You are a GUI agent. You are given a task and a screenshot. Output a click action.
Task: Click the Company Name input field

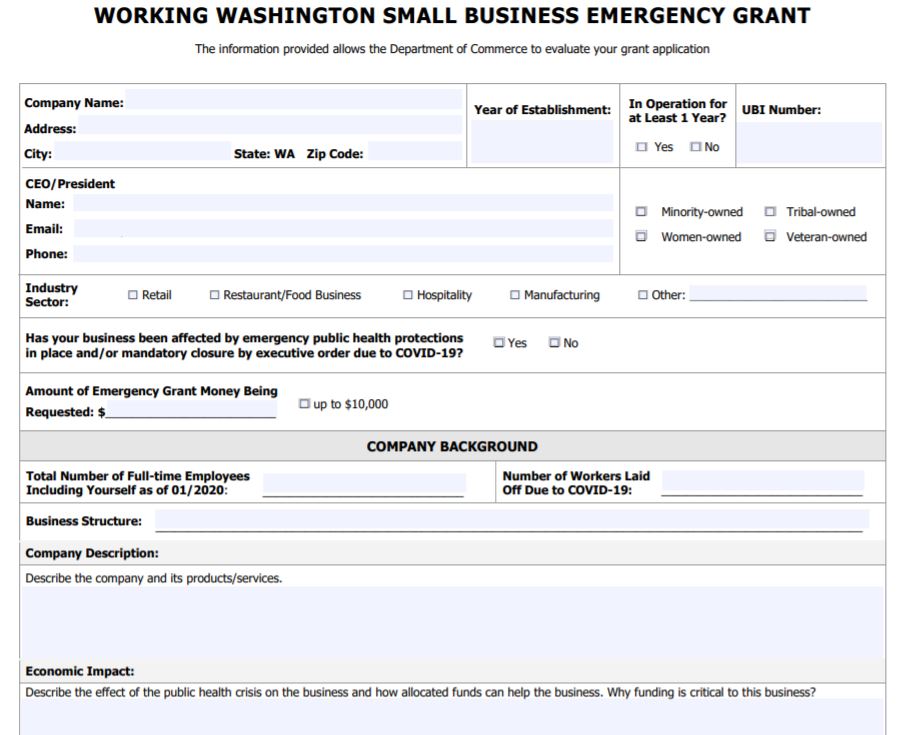[x=294, y=99]
